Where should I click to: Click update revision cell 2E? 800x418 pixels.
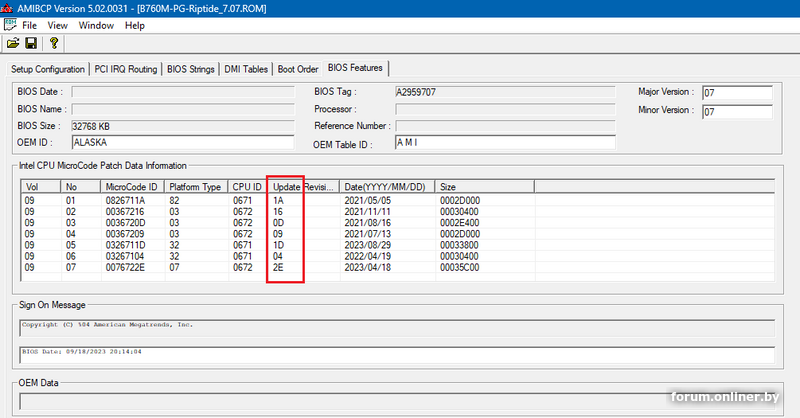(x=278, y=267)
